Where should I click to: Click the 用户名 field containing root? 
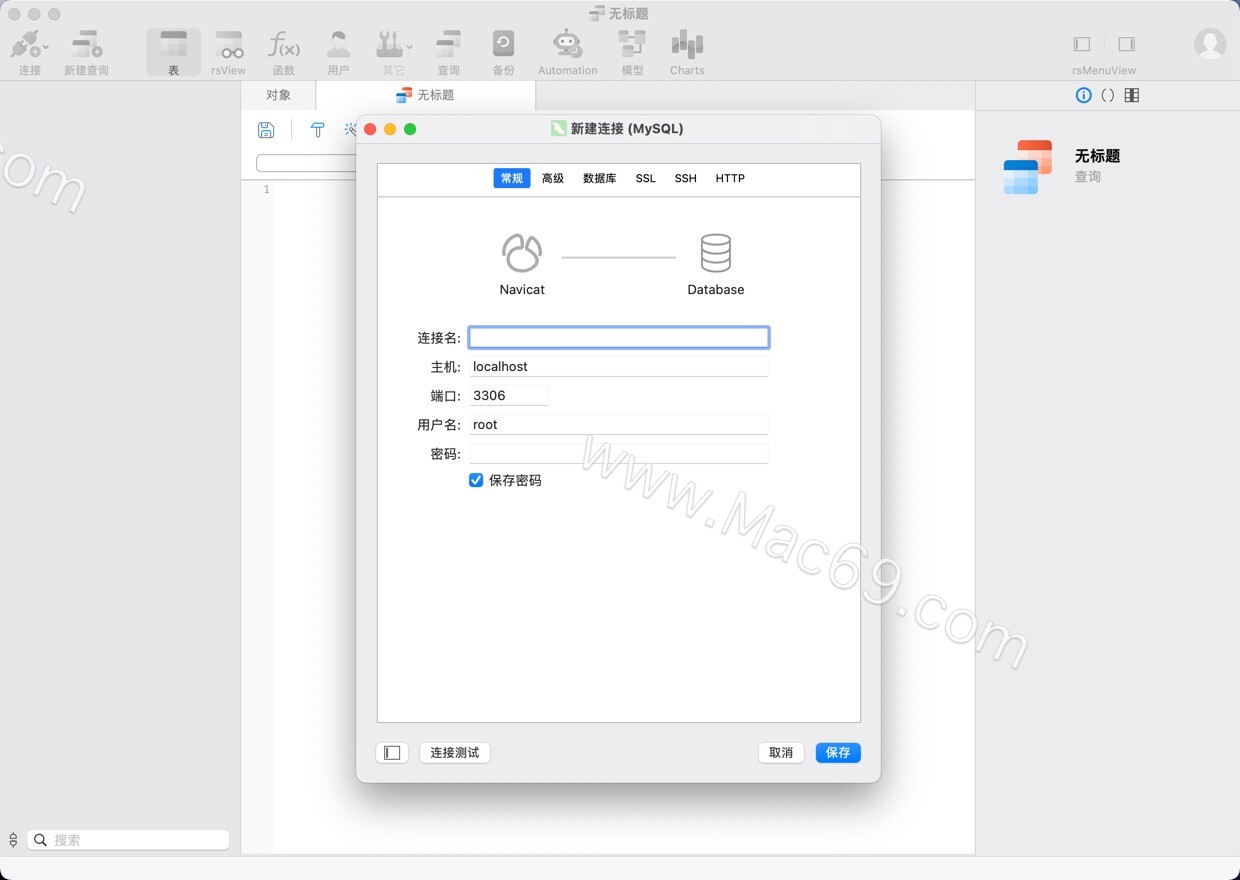coord(619,425)
